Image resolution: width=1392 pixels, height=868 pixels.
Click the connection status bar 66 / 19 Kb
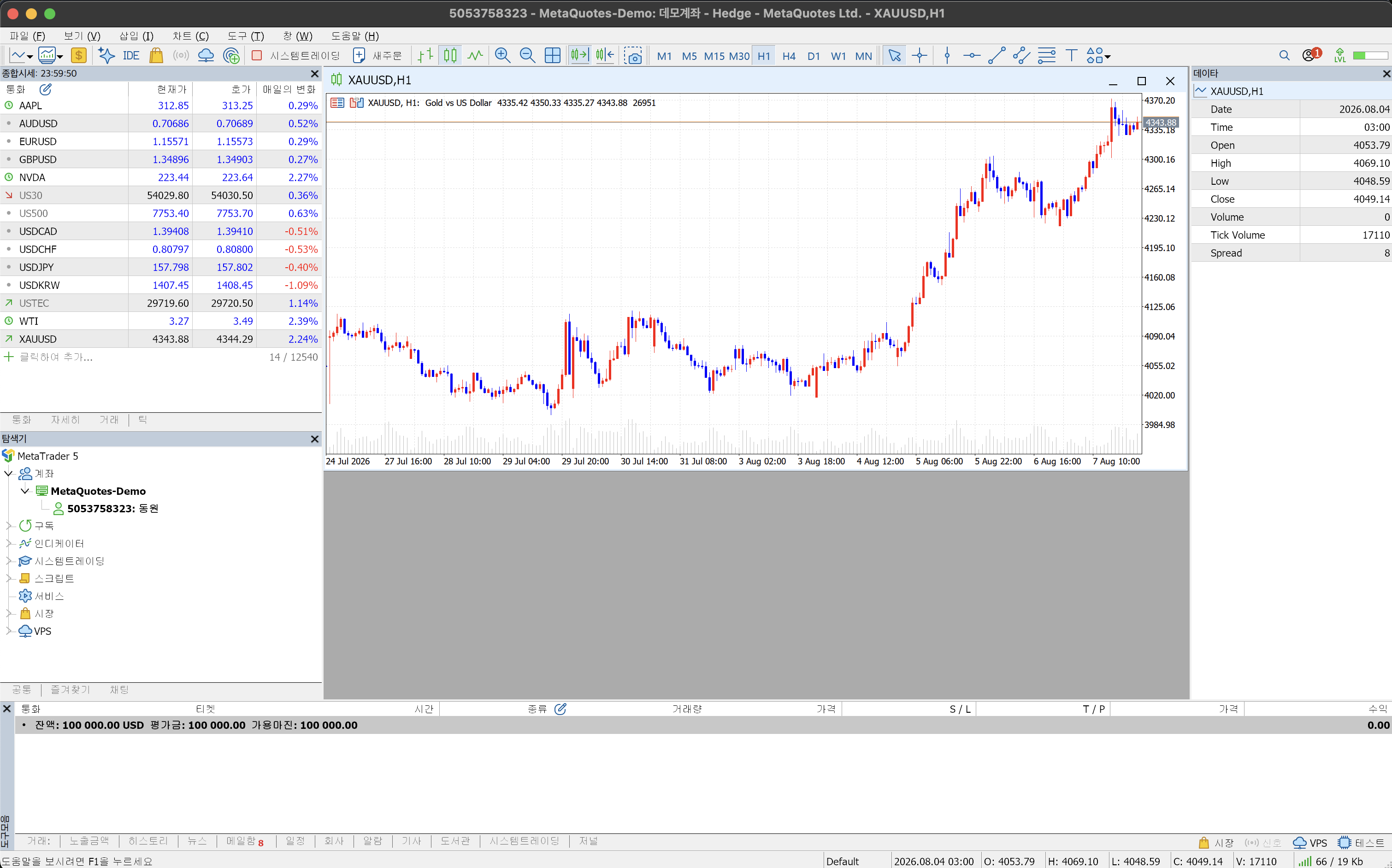pyautogui.click(x=1331, y=861)
